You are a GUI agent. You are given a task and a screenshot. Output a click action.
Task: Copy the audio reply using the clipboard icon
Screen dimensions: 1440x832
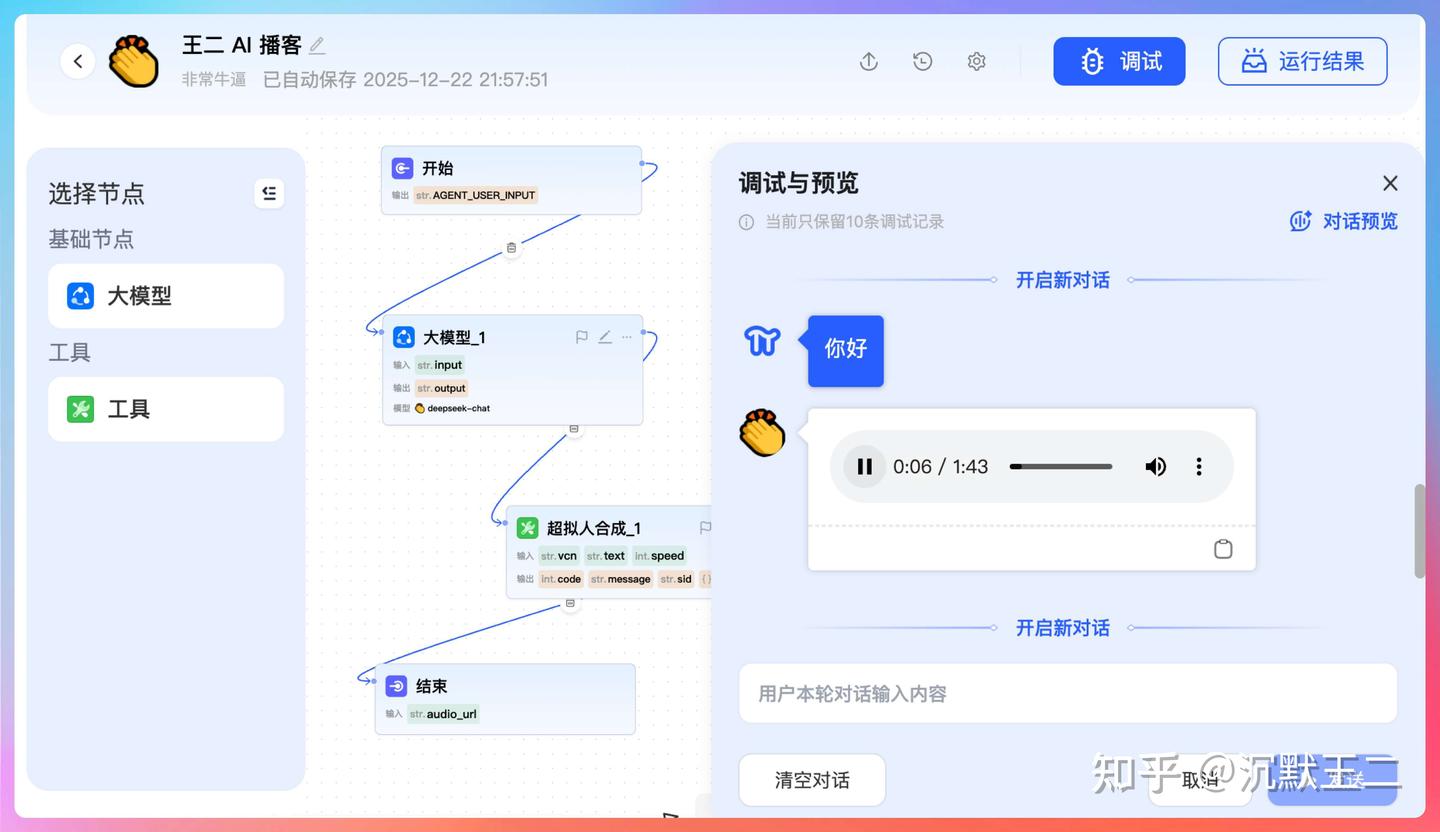[x=1222, y=548]
